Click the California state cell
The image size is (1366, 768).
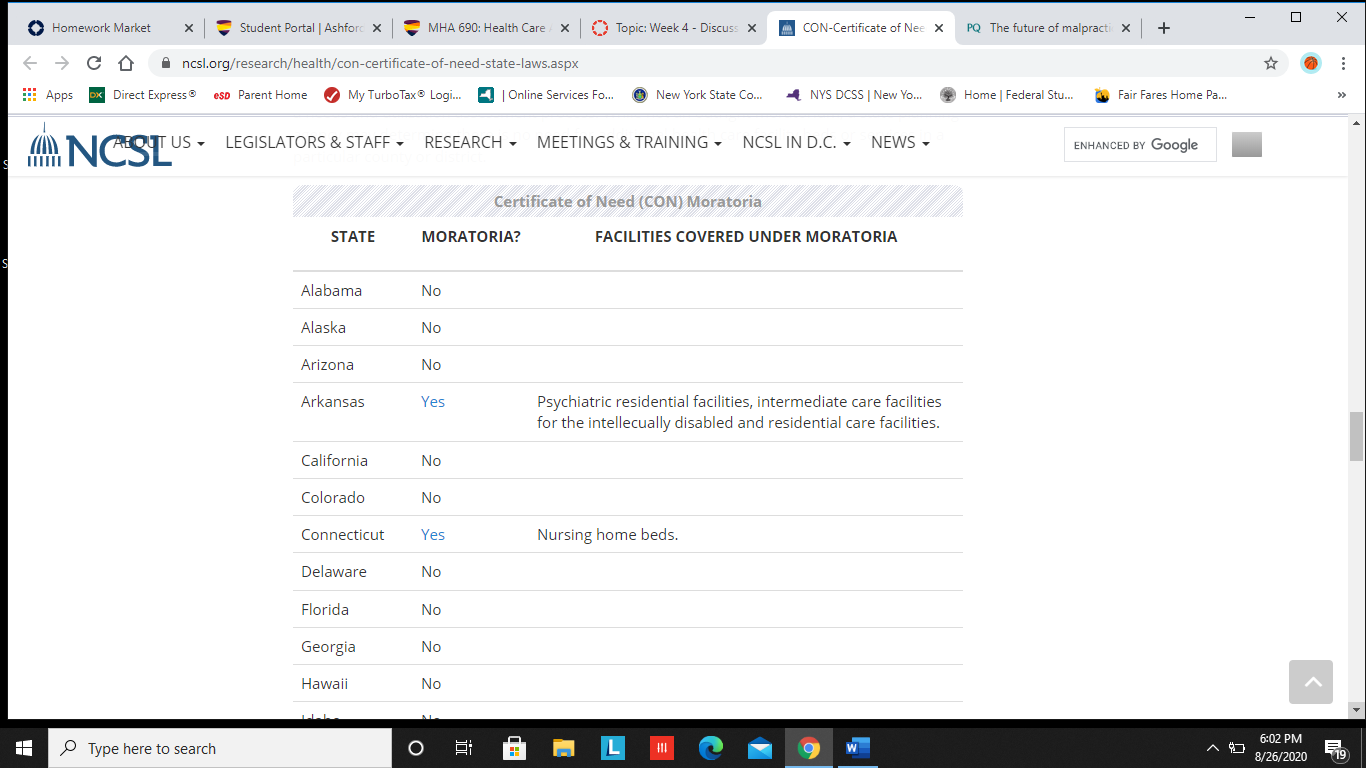point(334,461)
